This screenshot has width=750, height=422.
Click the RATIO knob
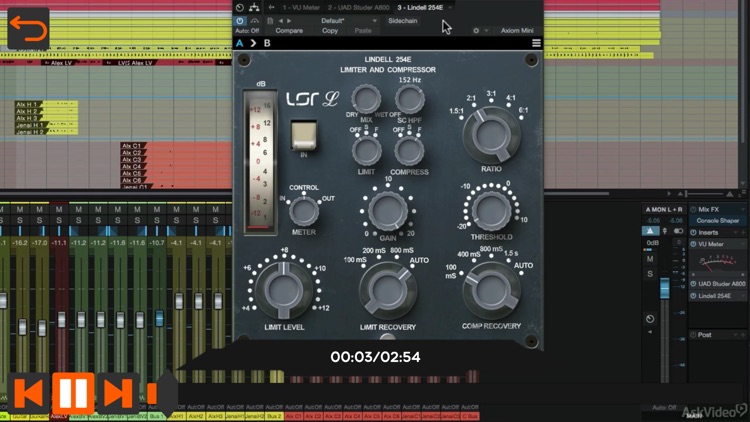click(491, 135)
